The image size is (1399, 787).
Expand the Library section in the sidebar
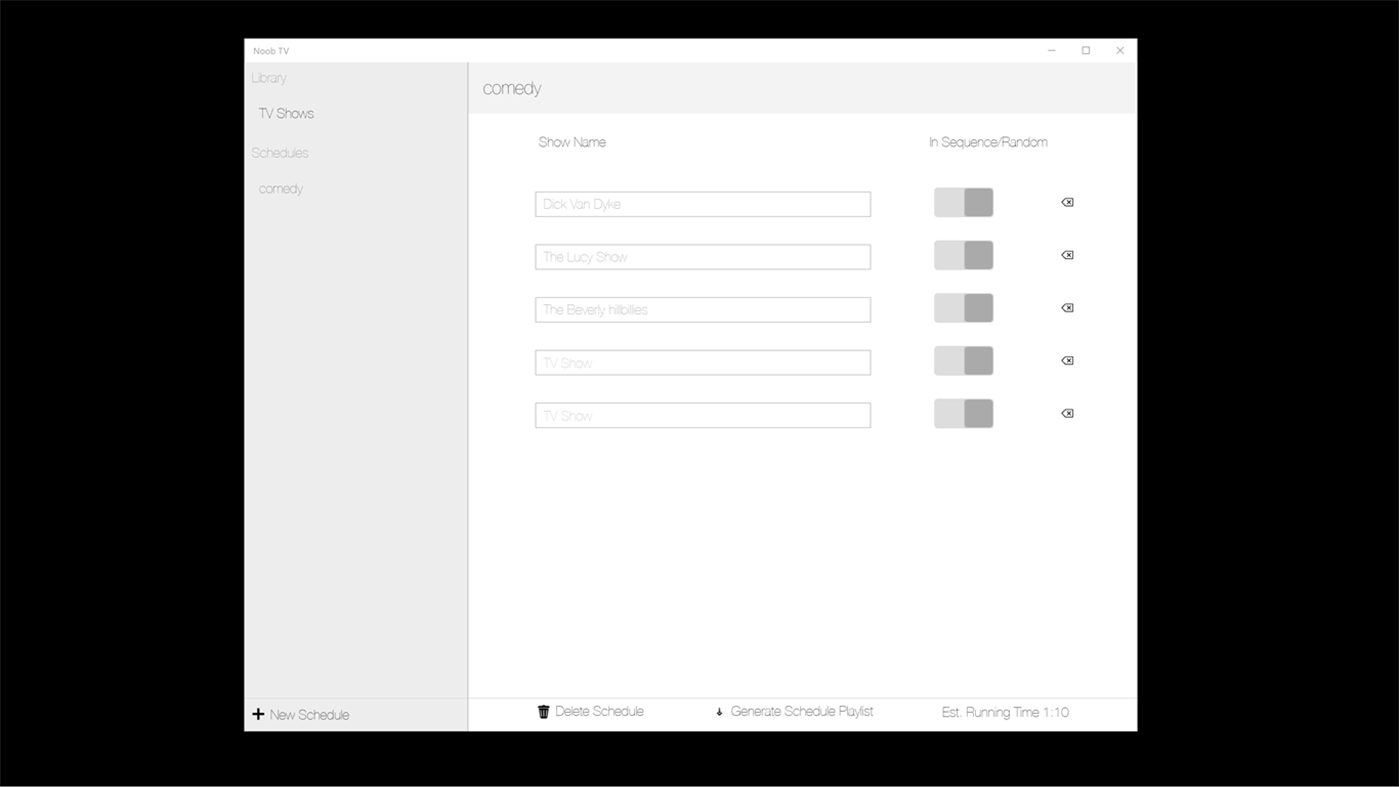click(x=268, y=78)
